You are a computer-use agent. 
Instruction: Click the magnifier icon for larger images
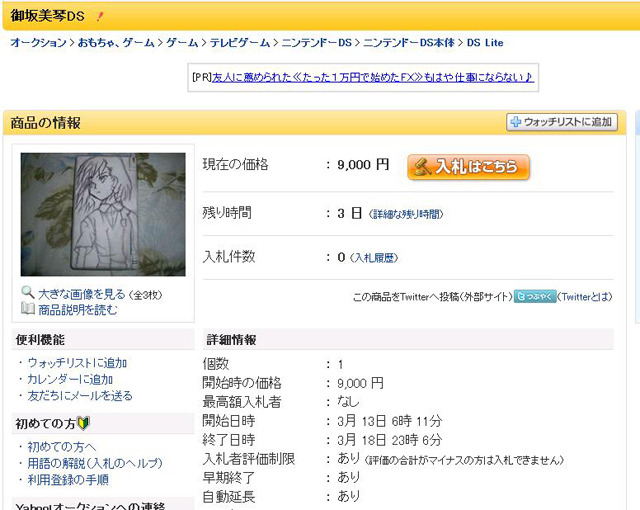point(27,292)
